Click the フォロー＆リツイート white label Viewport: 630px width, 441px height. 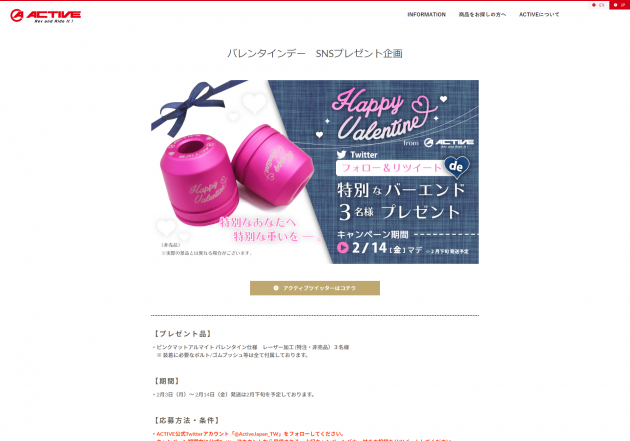(392, 168)
